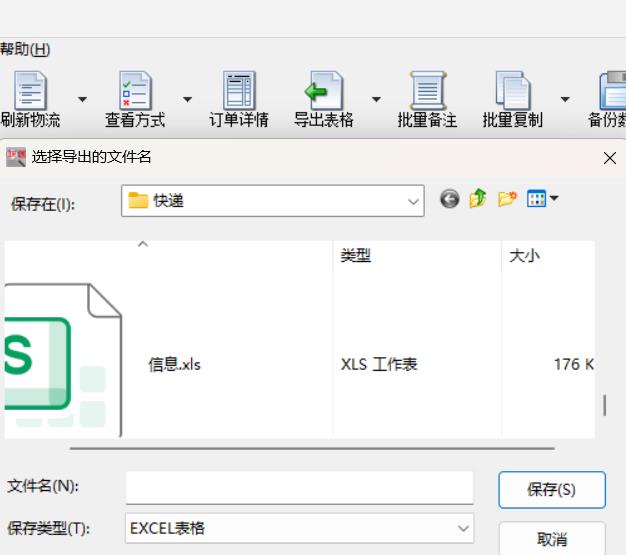Click the 导出表格 toolbar icon
Image resolution: width=626 pixels, height=555 pixels.
coord(323,91)
